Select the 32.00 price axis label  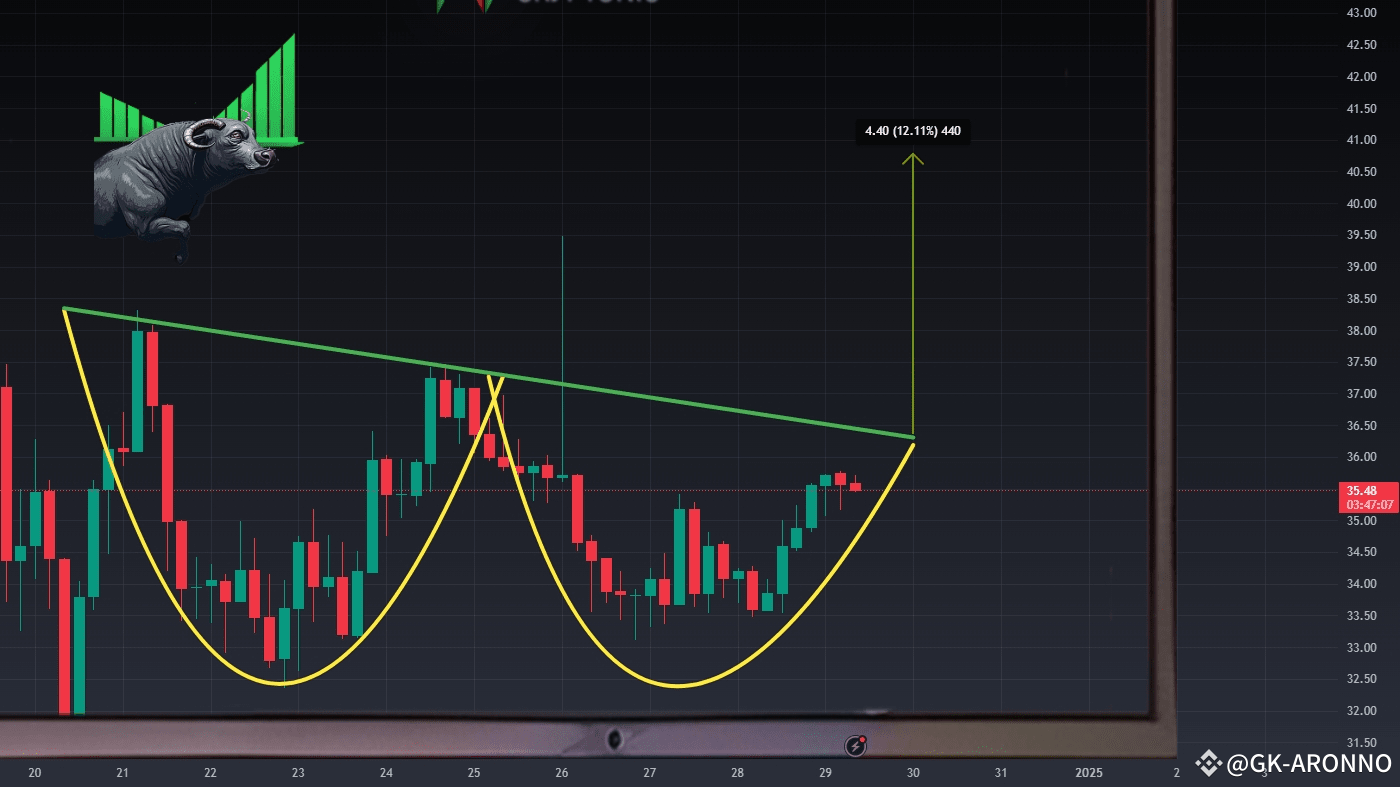pyautogui.click(x=1360, y=711)
